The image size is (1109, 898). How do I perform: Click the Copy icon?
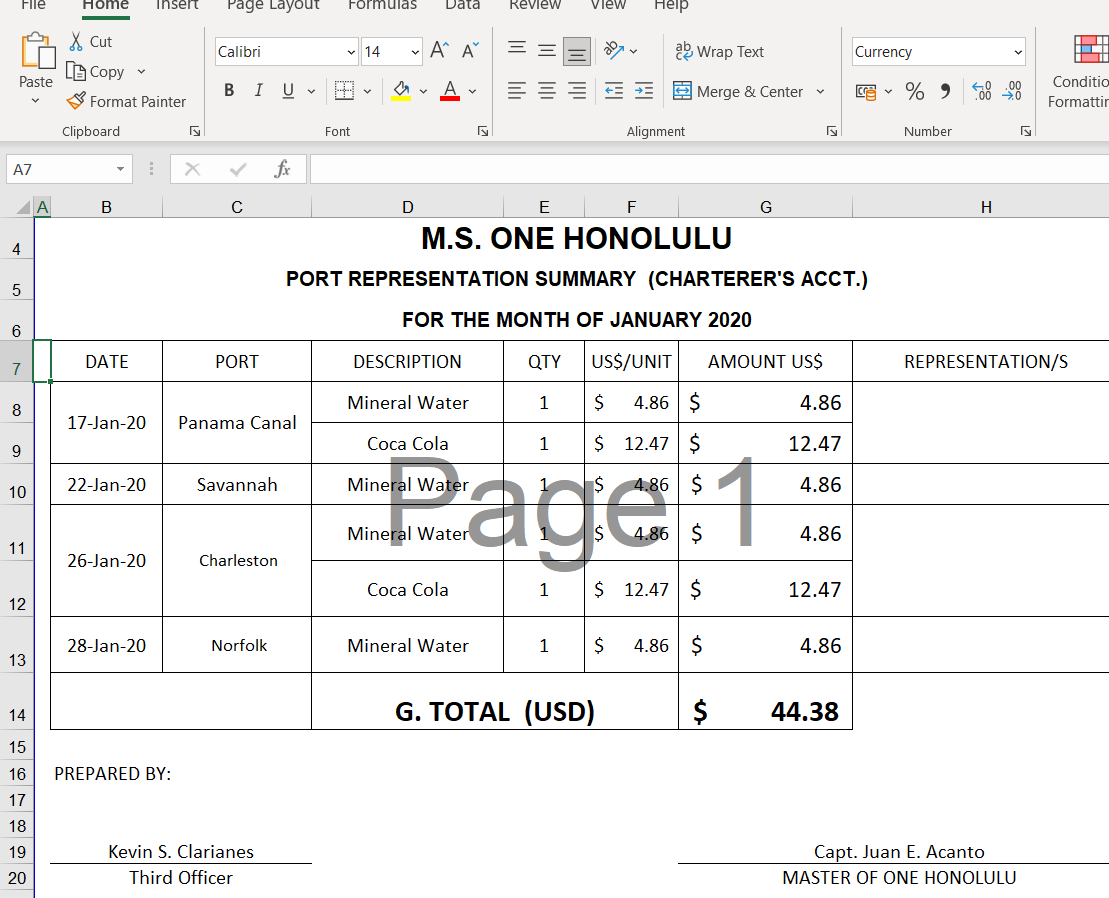76,71
